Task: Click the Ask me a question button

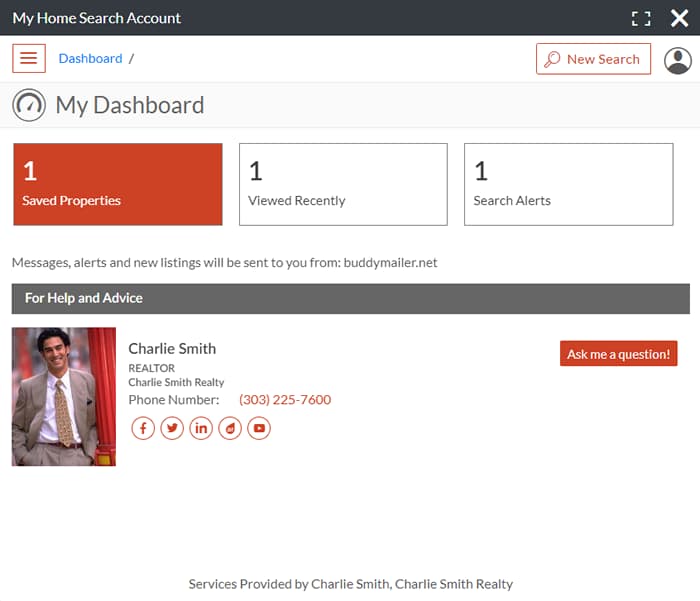Action: point(618,354)
